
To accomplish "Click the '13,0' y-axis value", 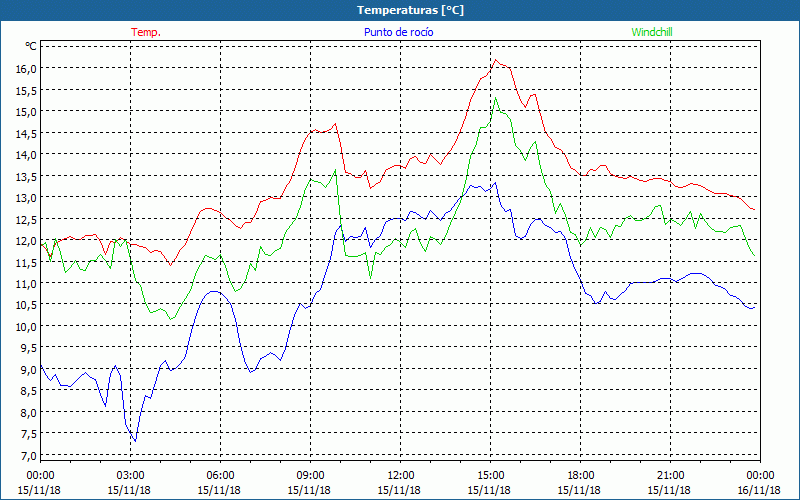I will 27,197.
